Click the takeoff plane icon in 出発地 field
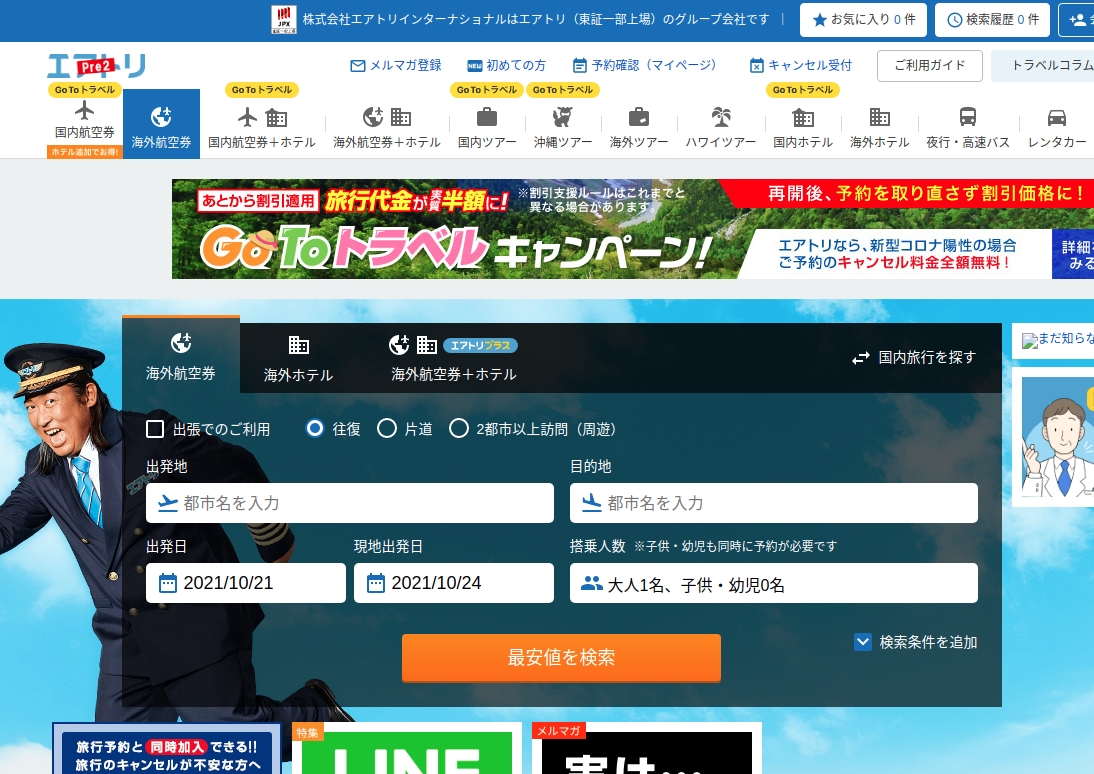The height and width of the screenshot is (774, 1094). tap(167, 503)
